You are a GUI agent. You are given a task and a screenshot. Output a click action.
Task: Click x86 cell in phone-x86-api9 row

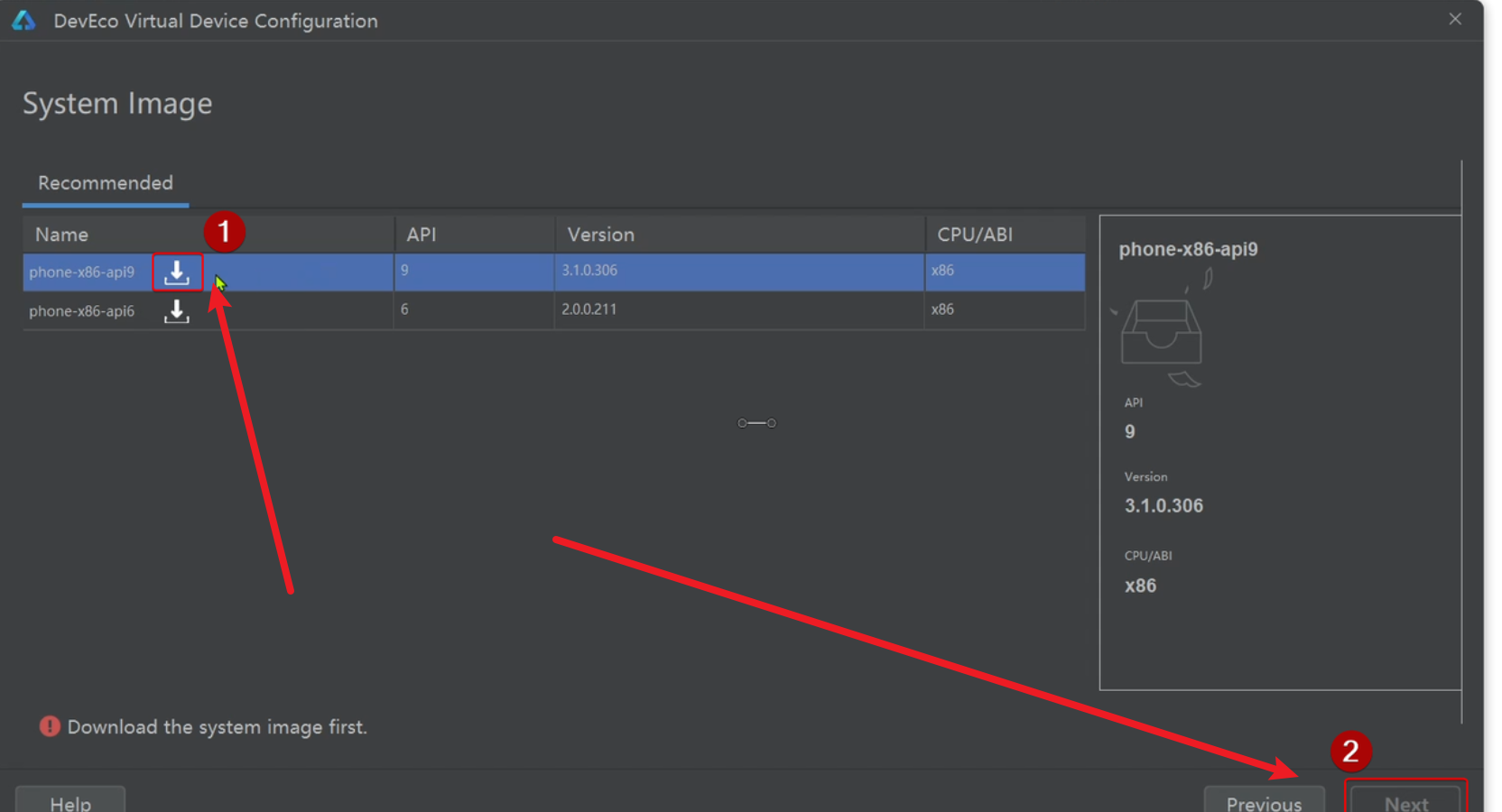(x=942, y=270)
